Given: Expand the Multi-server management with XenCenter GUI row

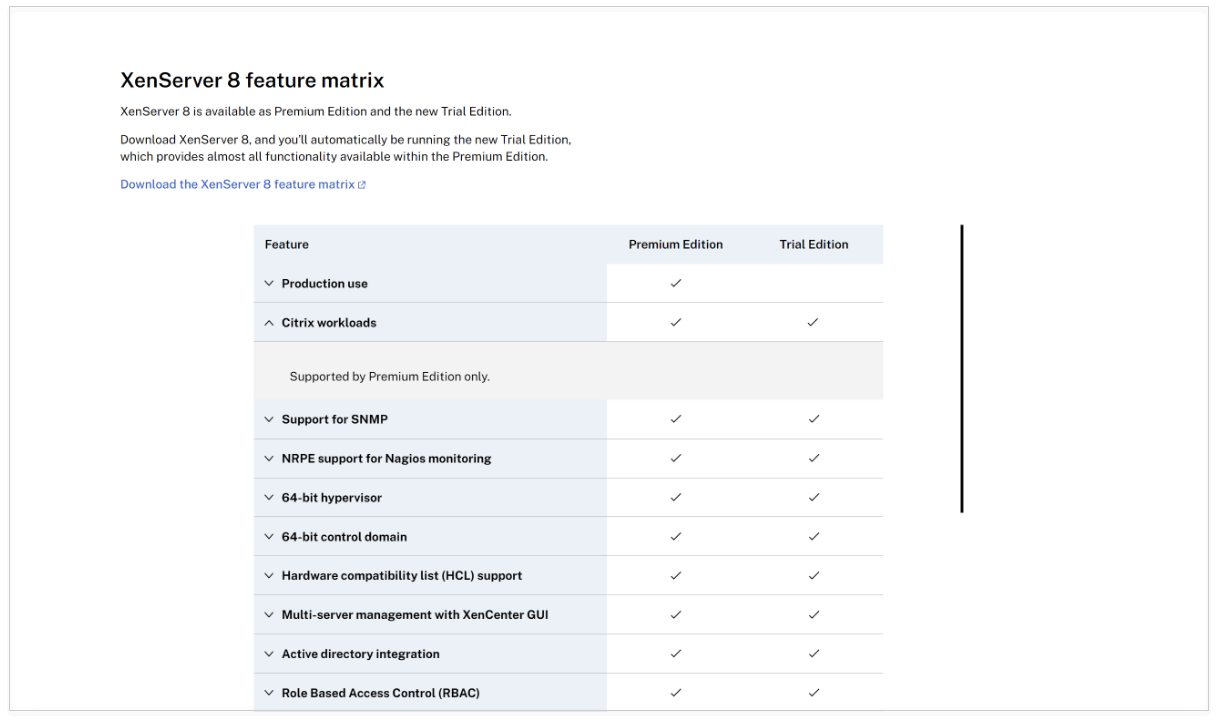Looking at the screenshot, I should [268, 614].
